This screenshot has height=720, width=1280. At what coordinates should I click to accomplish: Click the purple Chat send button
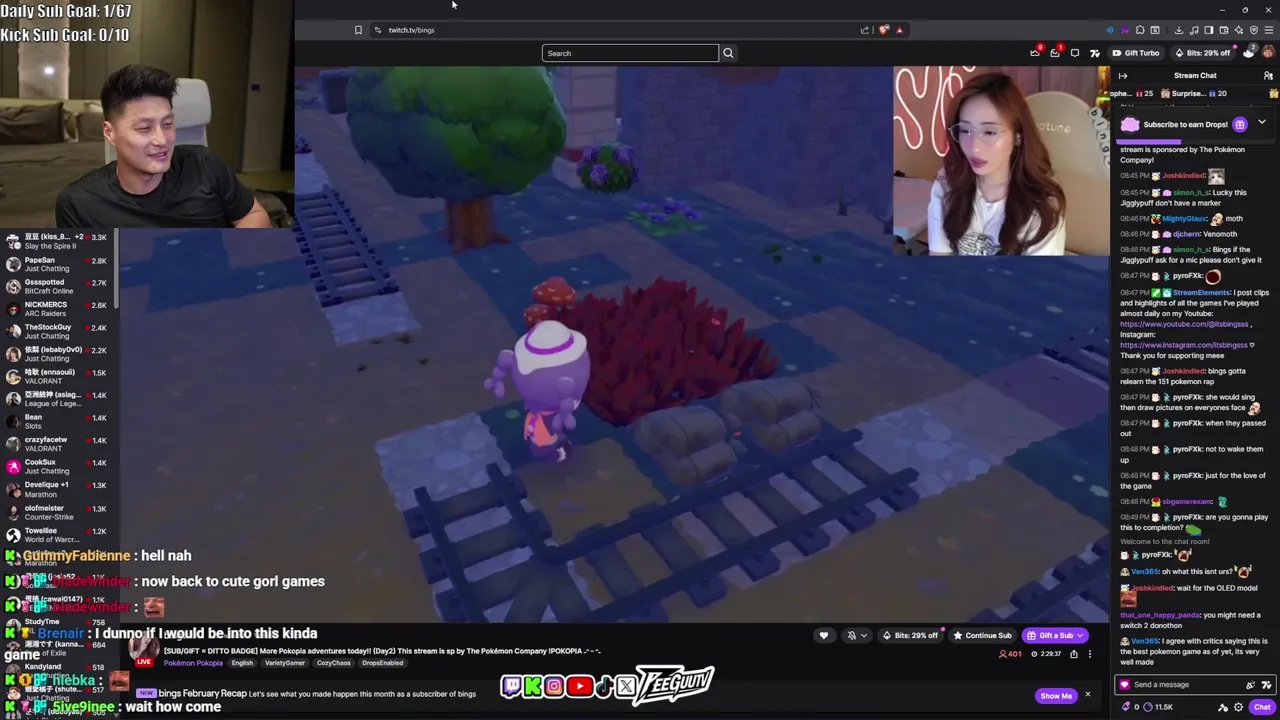tap(1262, 707)
